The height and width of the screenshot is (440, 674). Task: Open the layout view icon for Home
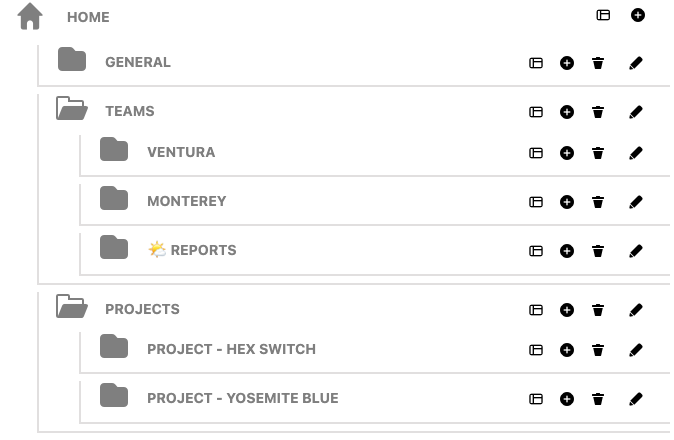point(603,15)
